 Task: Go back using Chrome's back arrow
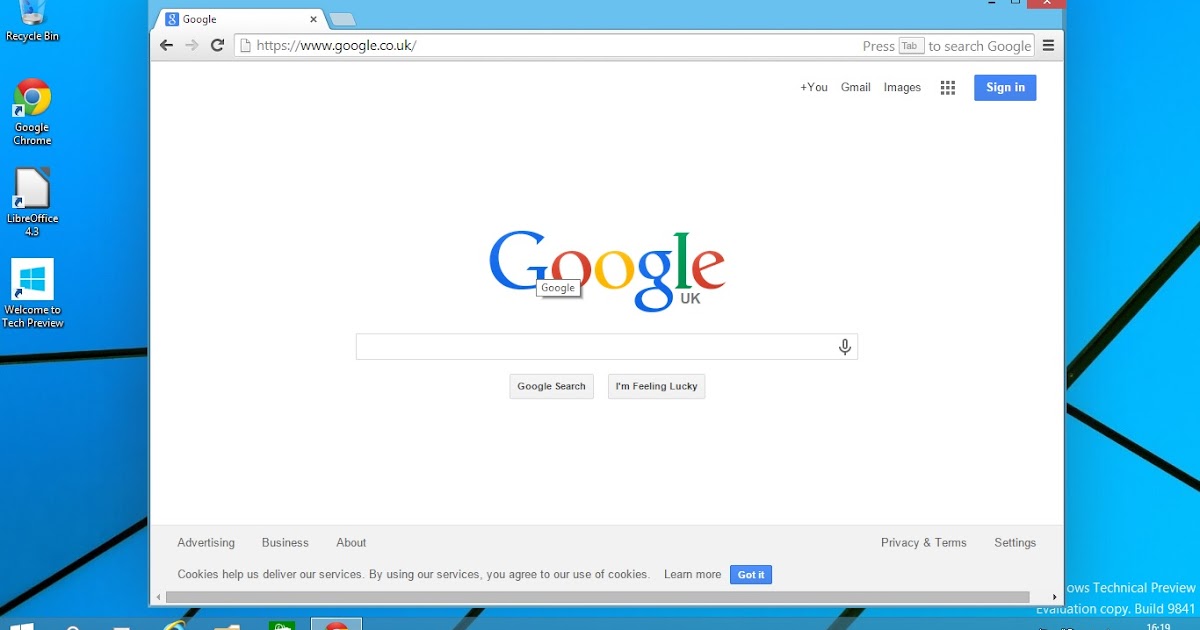[x=167, y=45]
